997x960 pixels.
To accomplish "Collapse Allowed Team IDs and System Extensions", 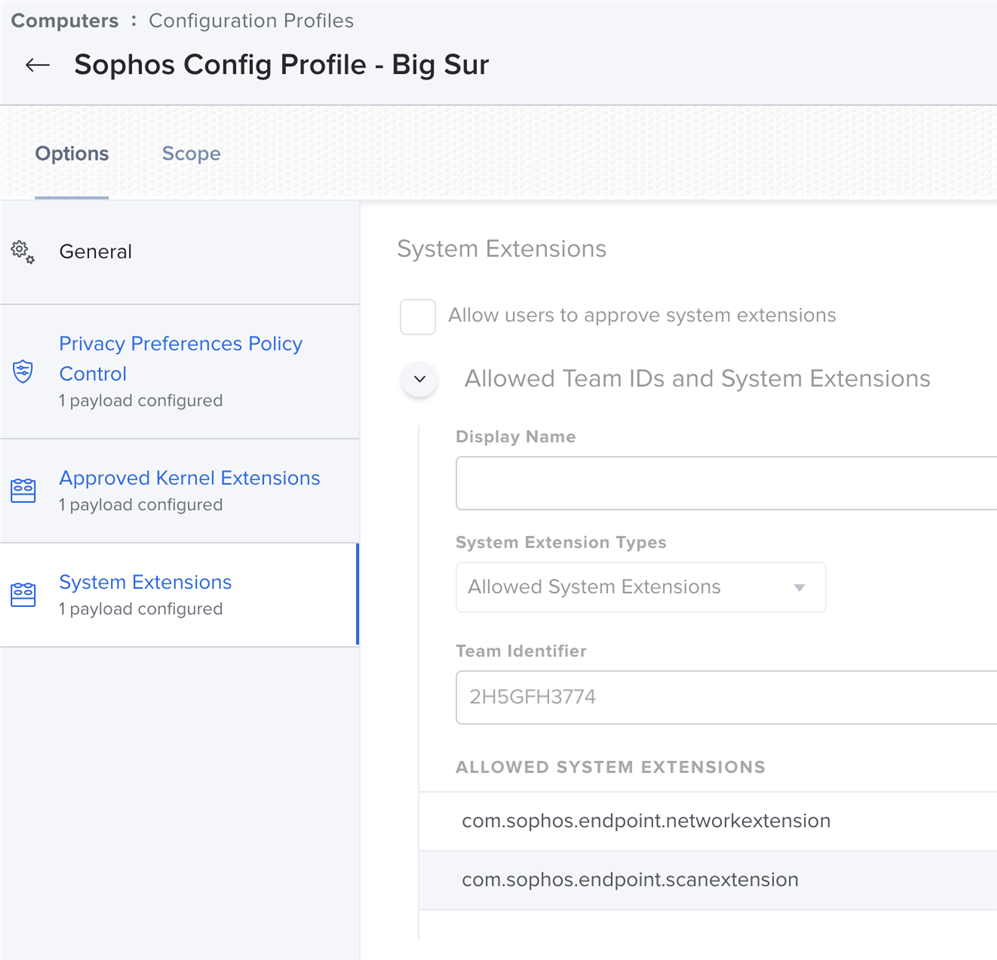I will coord(420,379).
